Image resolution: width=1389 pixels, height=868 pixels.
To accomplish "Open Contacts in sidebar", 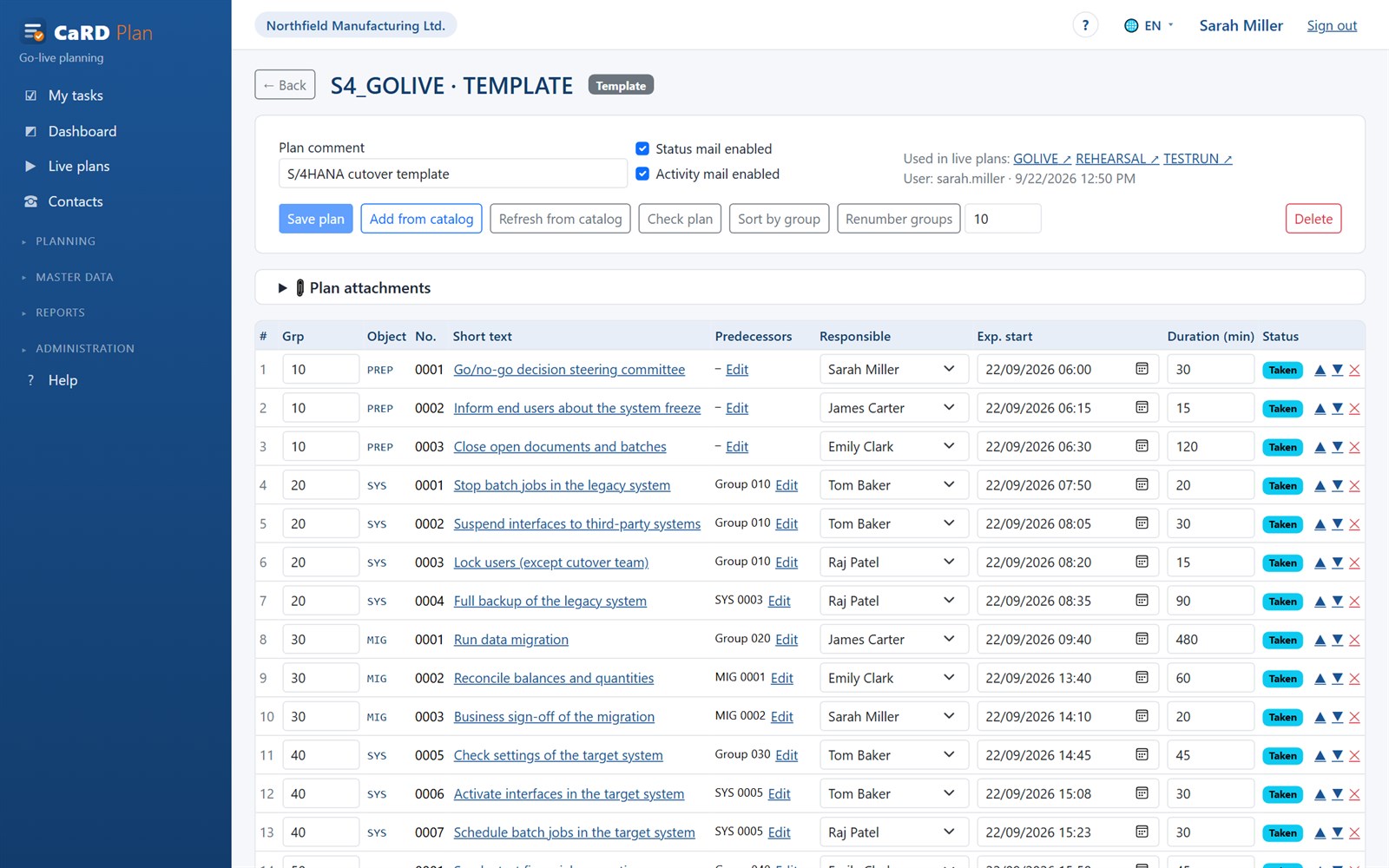I will coord(76,201).
